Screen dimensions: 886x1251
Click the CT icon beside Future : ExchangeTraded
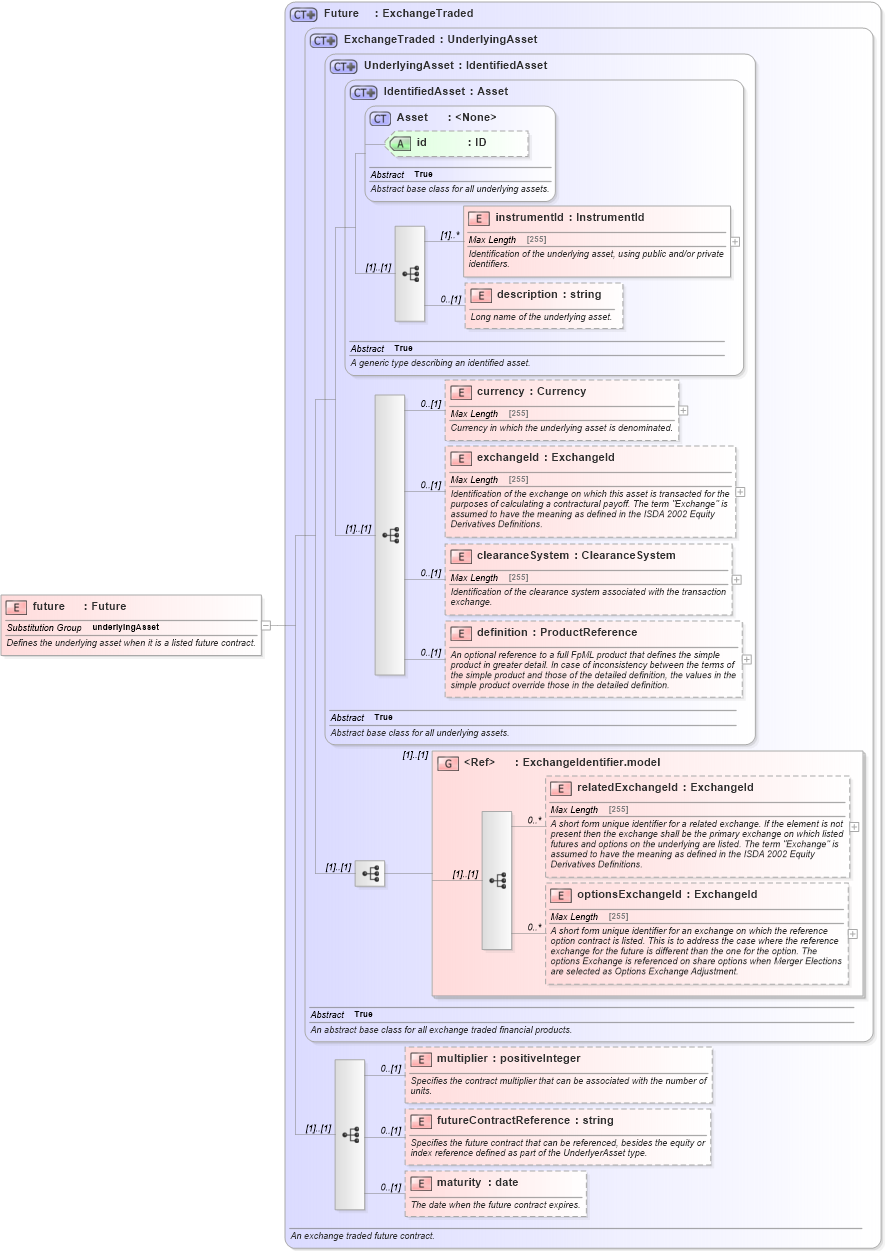[303, 15]
